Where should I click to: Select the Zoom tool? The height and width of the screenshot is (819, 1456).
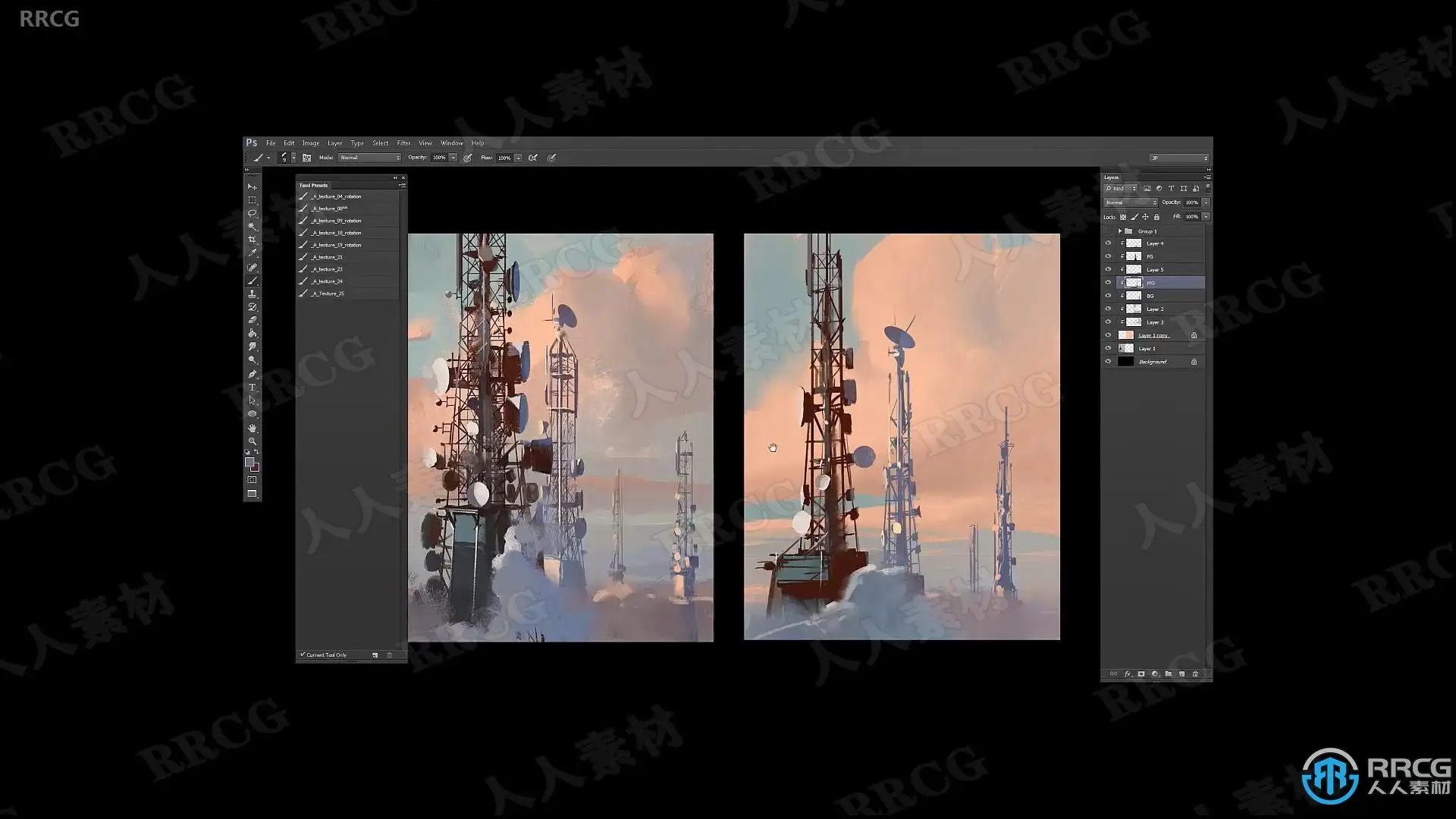253,441
